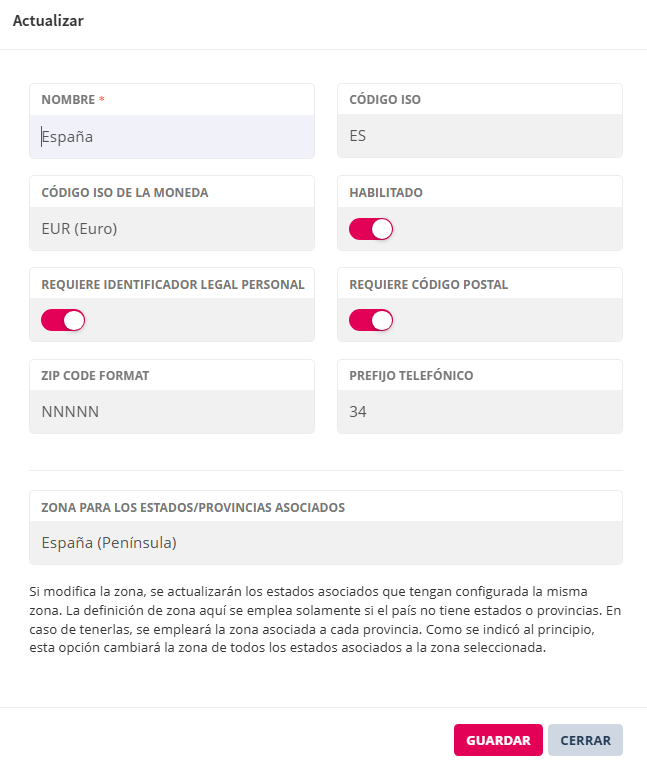Screen dimensions: 647x766
Task: Click the Zona para los estados/provincias label
Action: [x=193, y=508]
